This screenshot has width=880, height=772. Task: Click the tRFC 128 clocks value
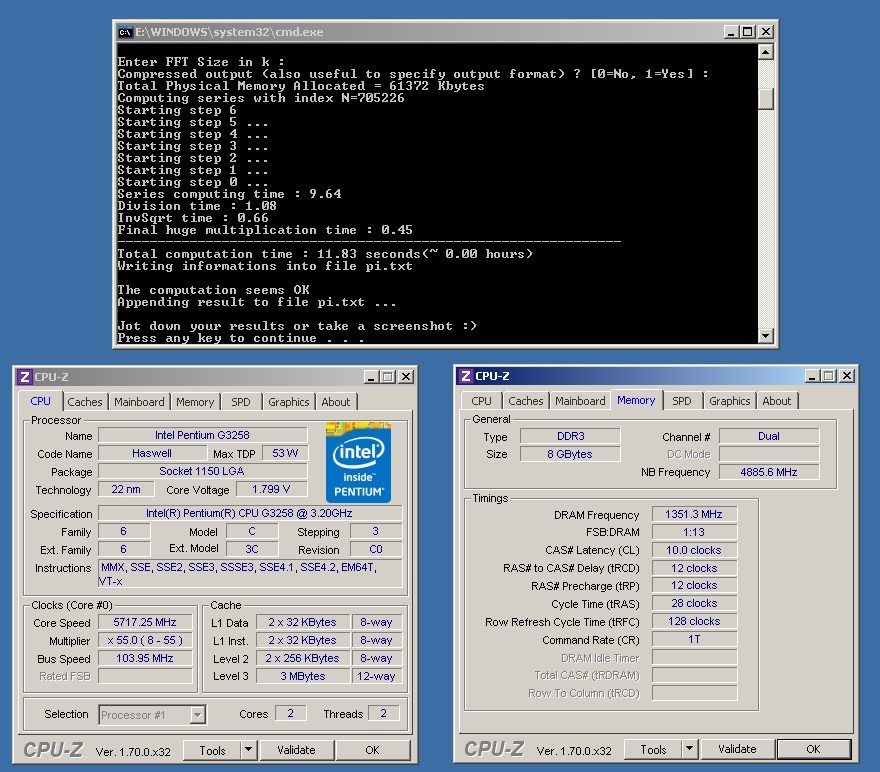pos(694,621)
